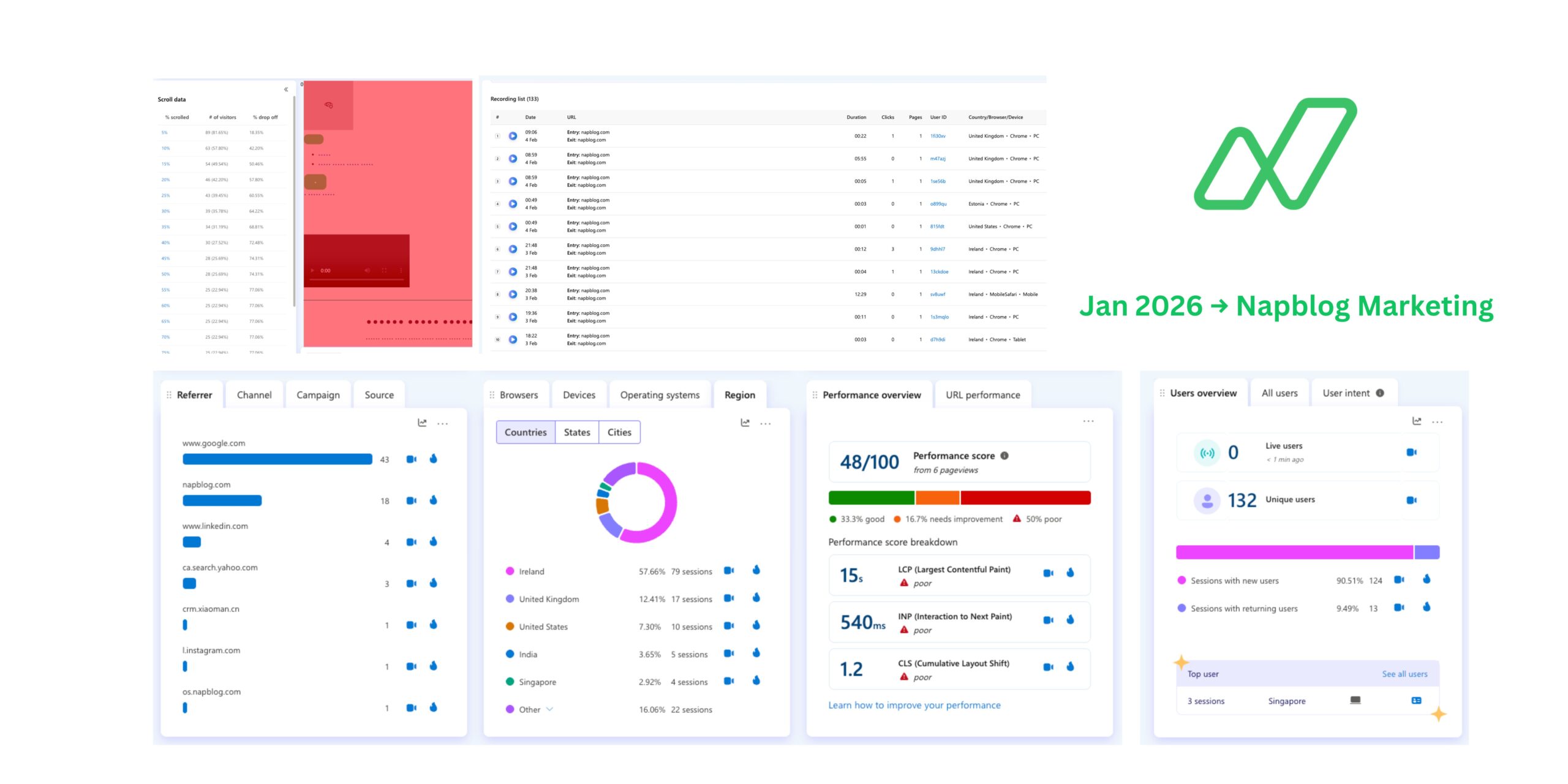Watch recordings of Live users

(x=1412, y=451)
